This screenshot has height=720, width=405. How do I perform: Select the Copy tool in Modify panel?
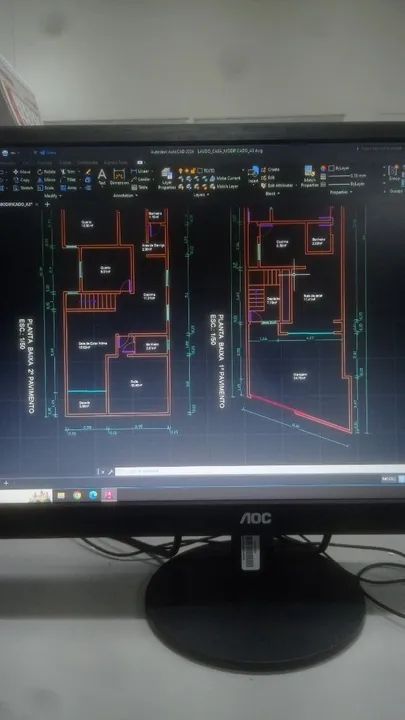coord(22,180)
